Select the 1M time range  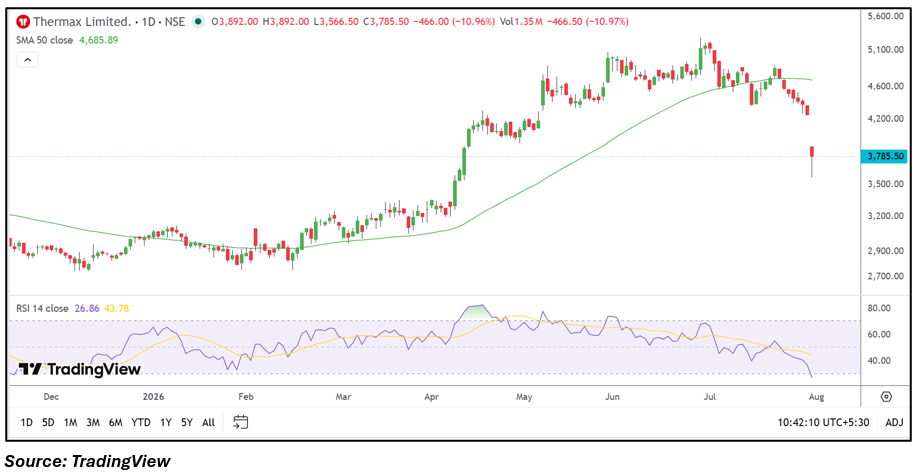tap(70, 423)
